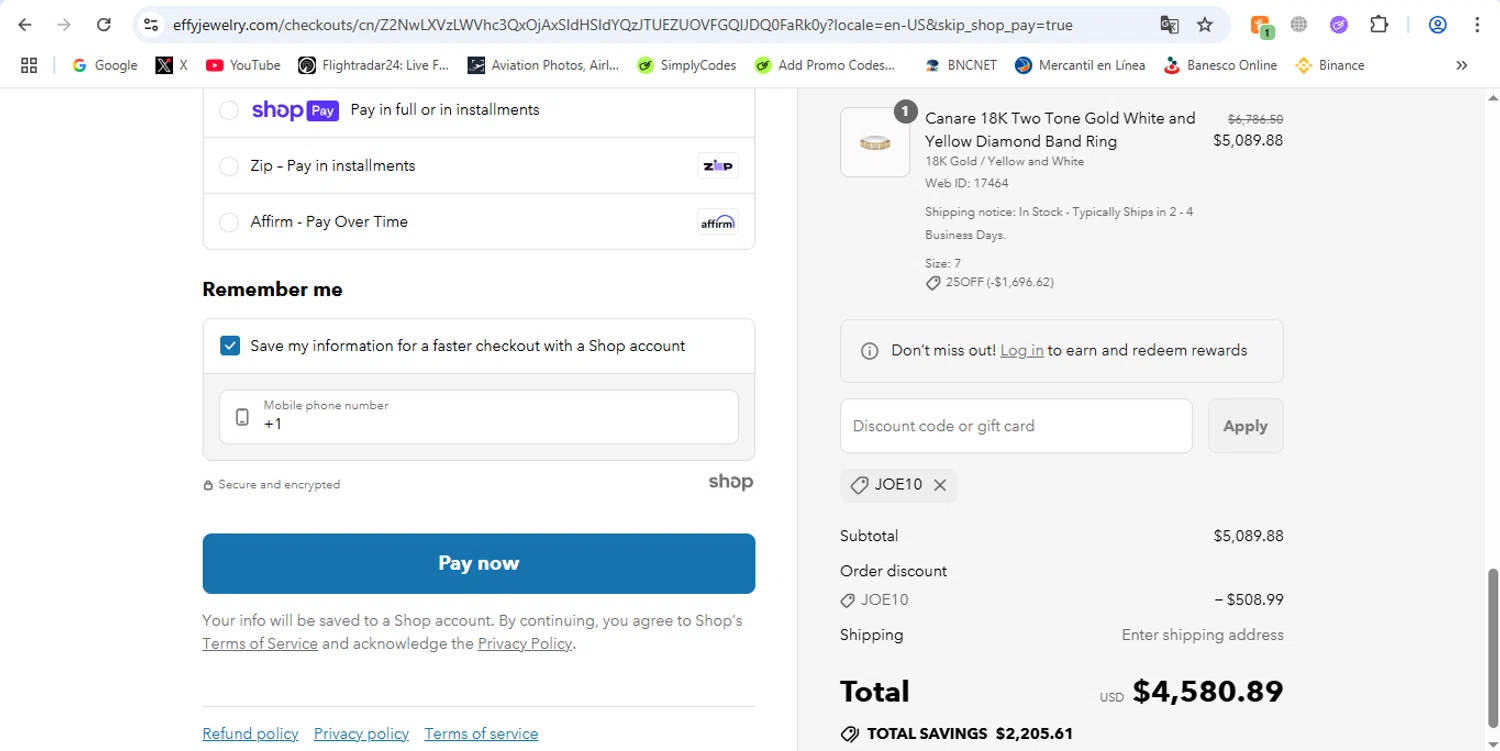Open Aviation Photos bookmark

point(544,65)
